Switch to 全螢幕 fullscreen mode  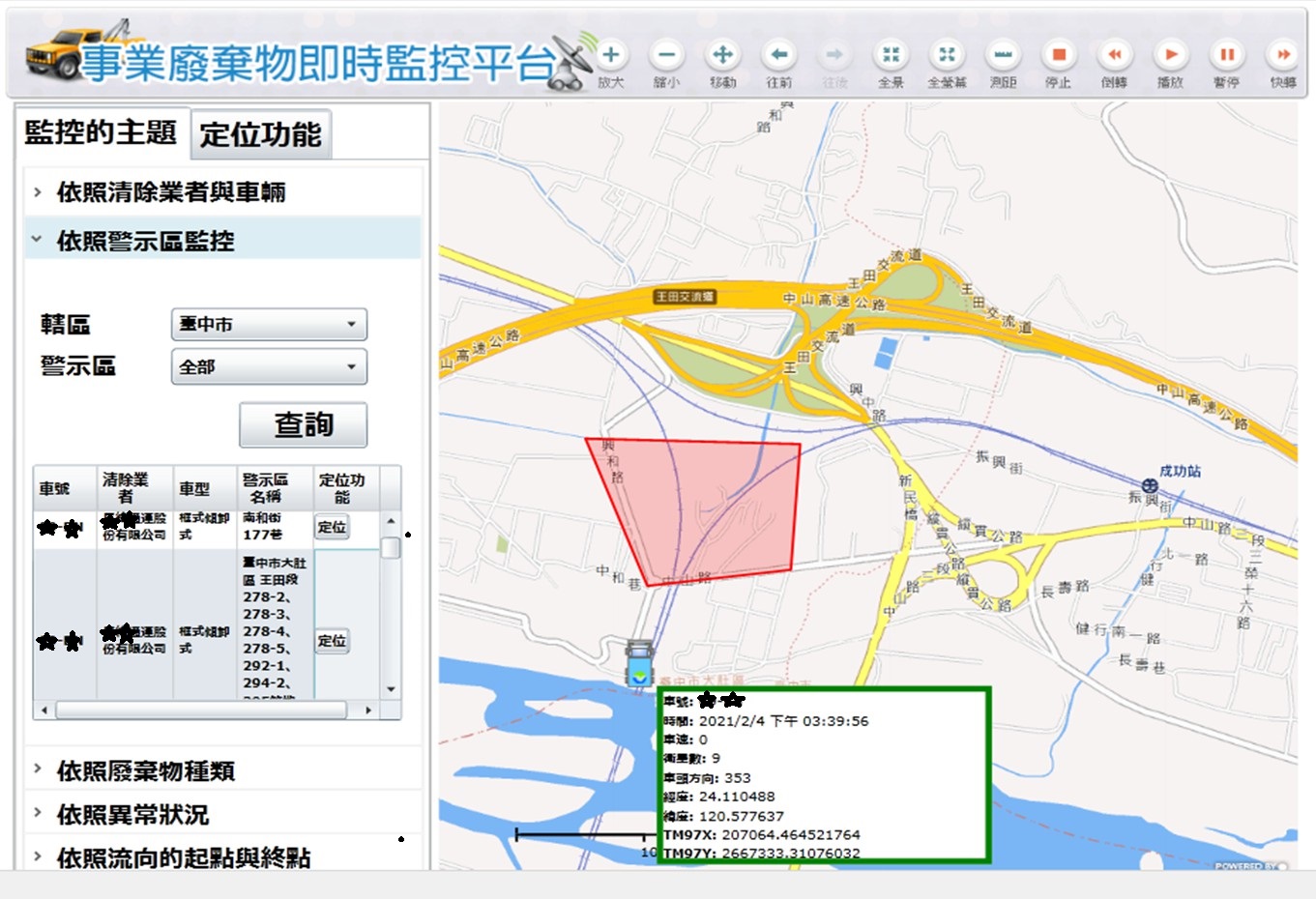click(947, 55)
